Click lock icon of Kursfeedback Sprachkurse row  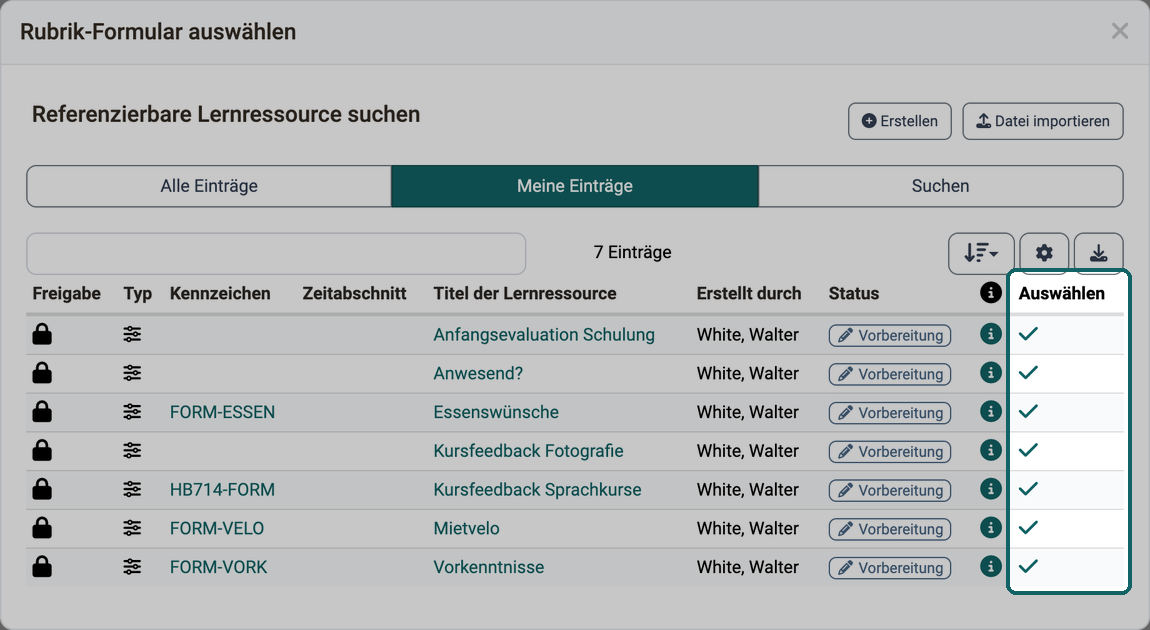(x=42, y=489)
